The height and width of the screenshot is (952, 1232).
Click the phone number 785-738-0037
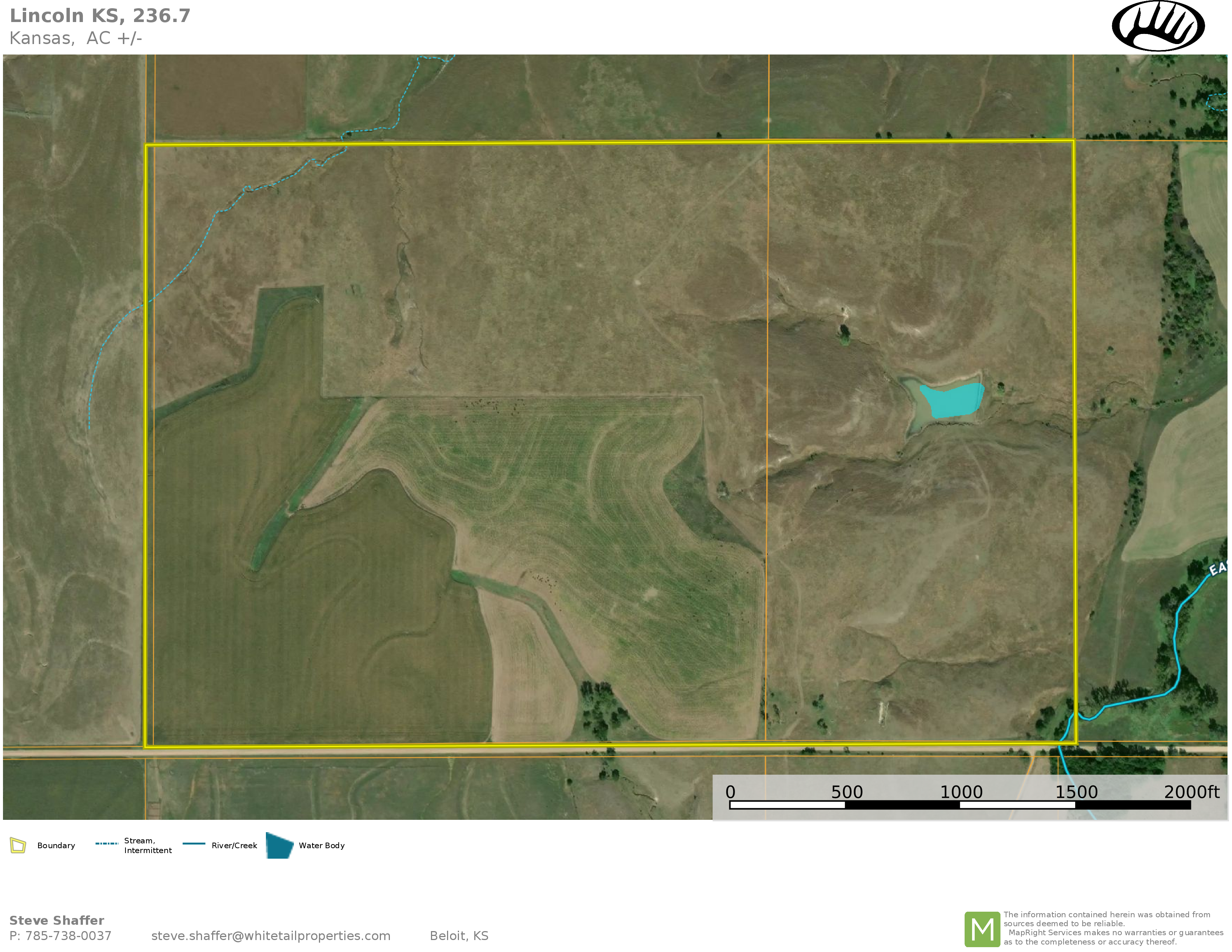(68, 936)
